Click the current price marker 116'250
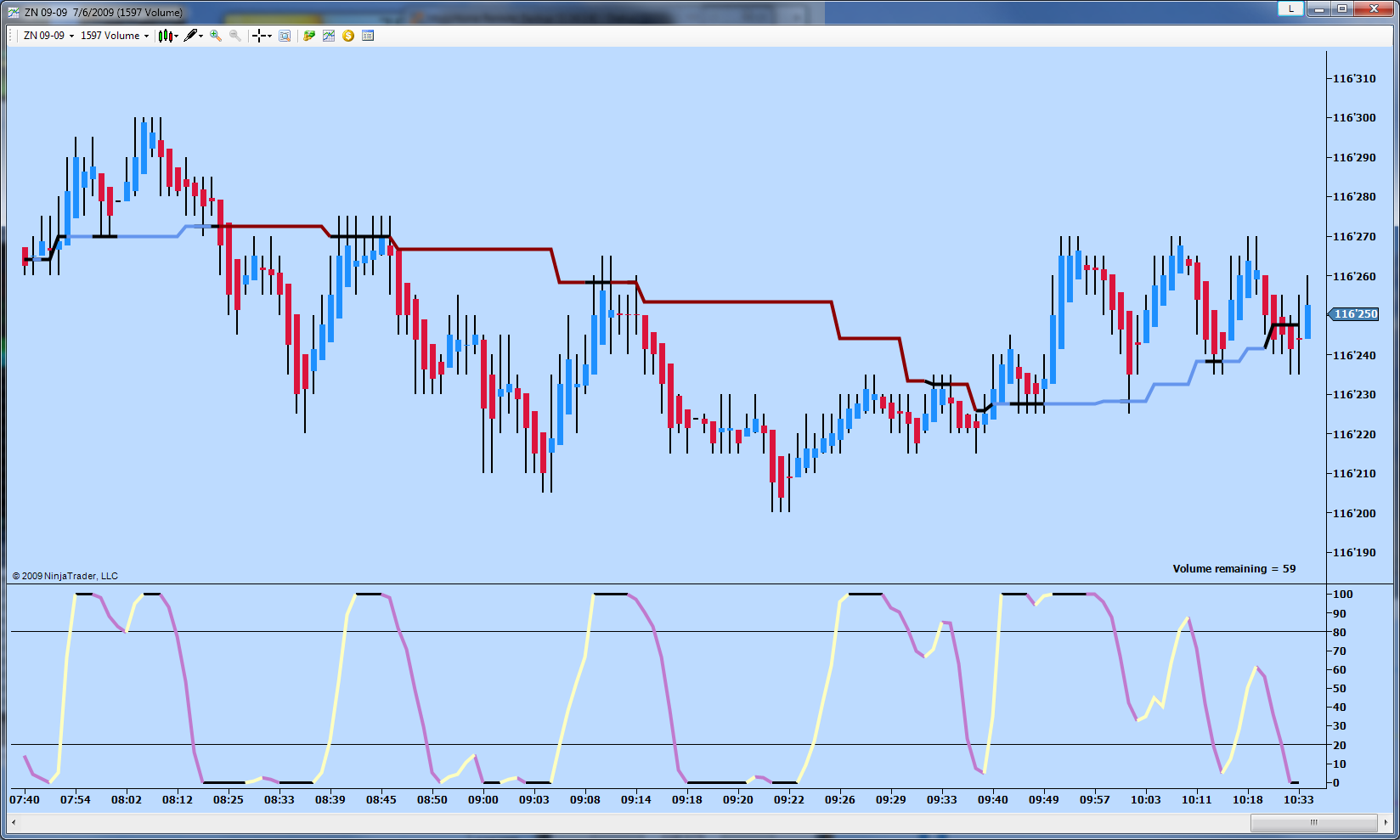 click(x=1354, y=314)
